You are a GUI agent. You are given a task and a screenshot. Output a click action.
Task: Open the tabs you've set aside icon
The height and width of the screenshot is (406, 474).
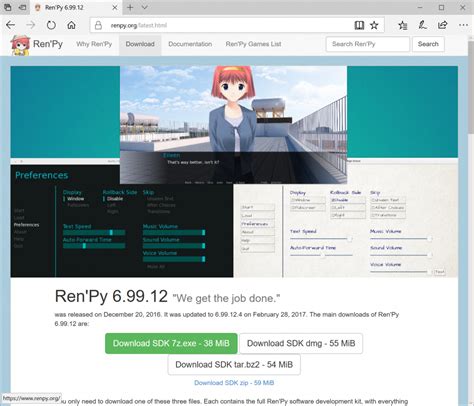pos(8,7)
